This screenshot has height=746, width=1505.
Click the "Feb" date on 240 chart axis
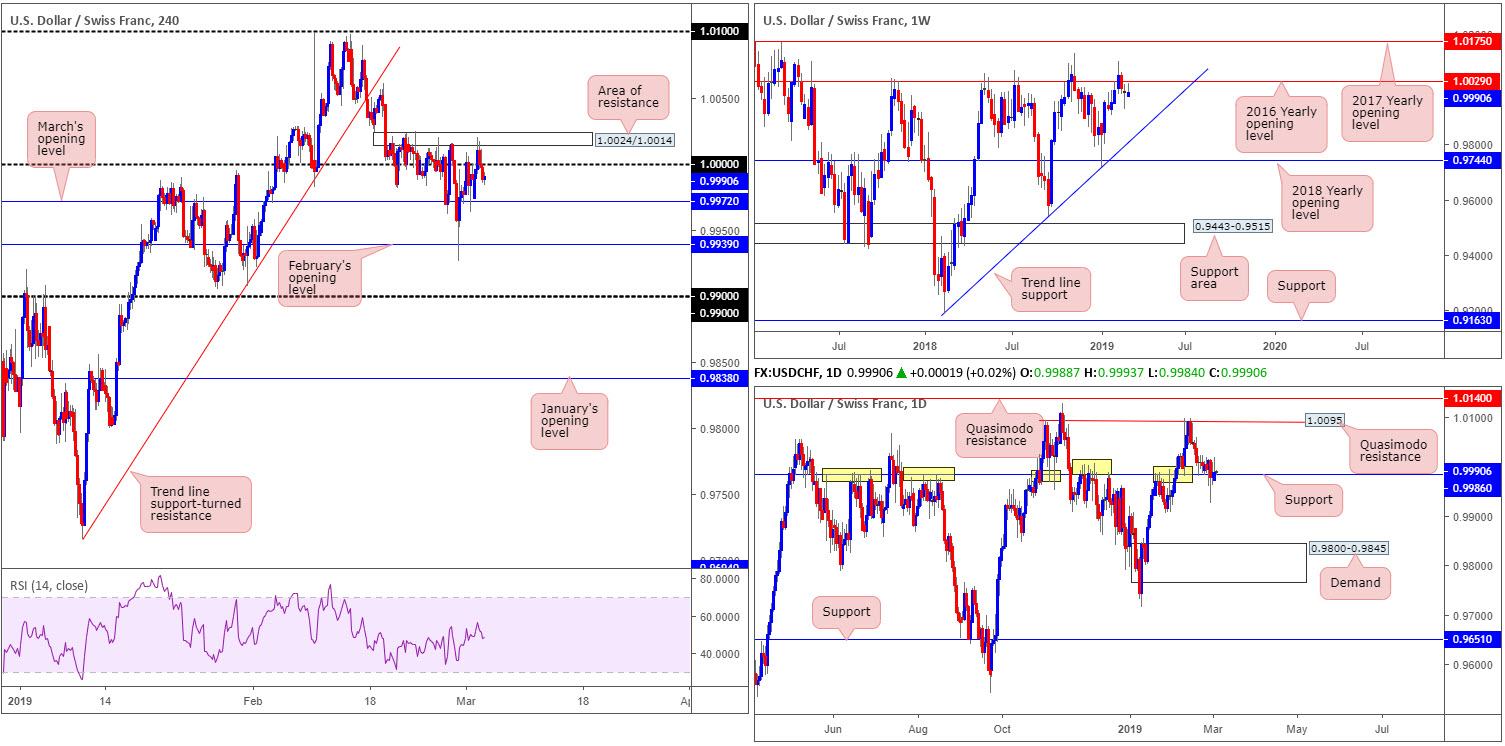point(251,701)
